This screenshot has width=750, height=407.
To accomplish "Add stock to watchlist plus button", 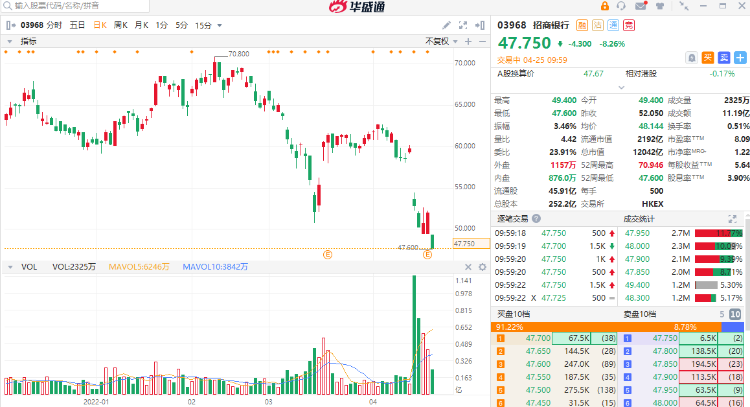I will pyautogui.click(x=740, y=58).
